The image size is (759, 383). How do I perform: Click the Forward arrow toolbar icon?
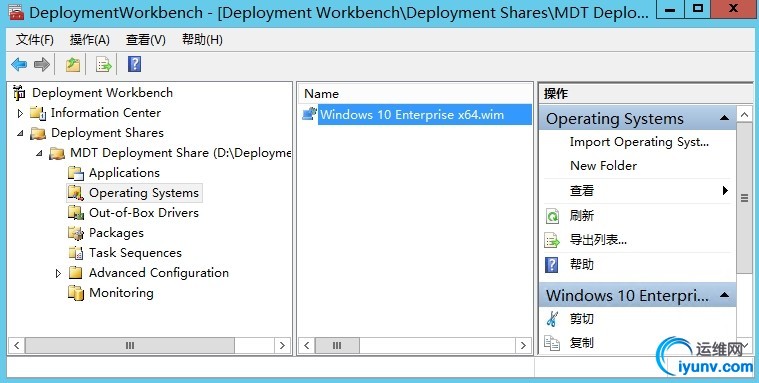pos(42,64)
